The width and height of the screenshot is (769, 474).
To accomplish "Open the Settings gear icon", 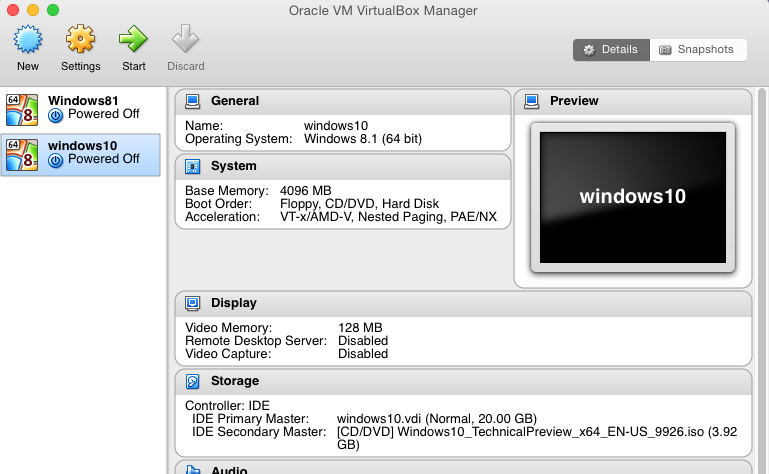I will point(80,41).
